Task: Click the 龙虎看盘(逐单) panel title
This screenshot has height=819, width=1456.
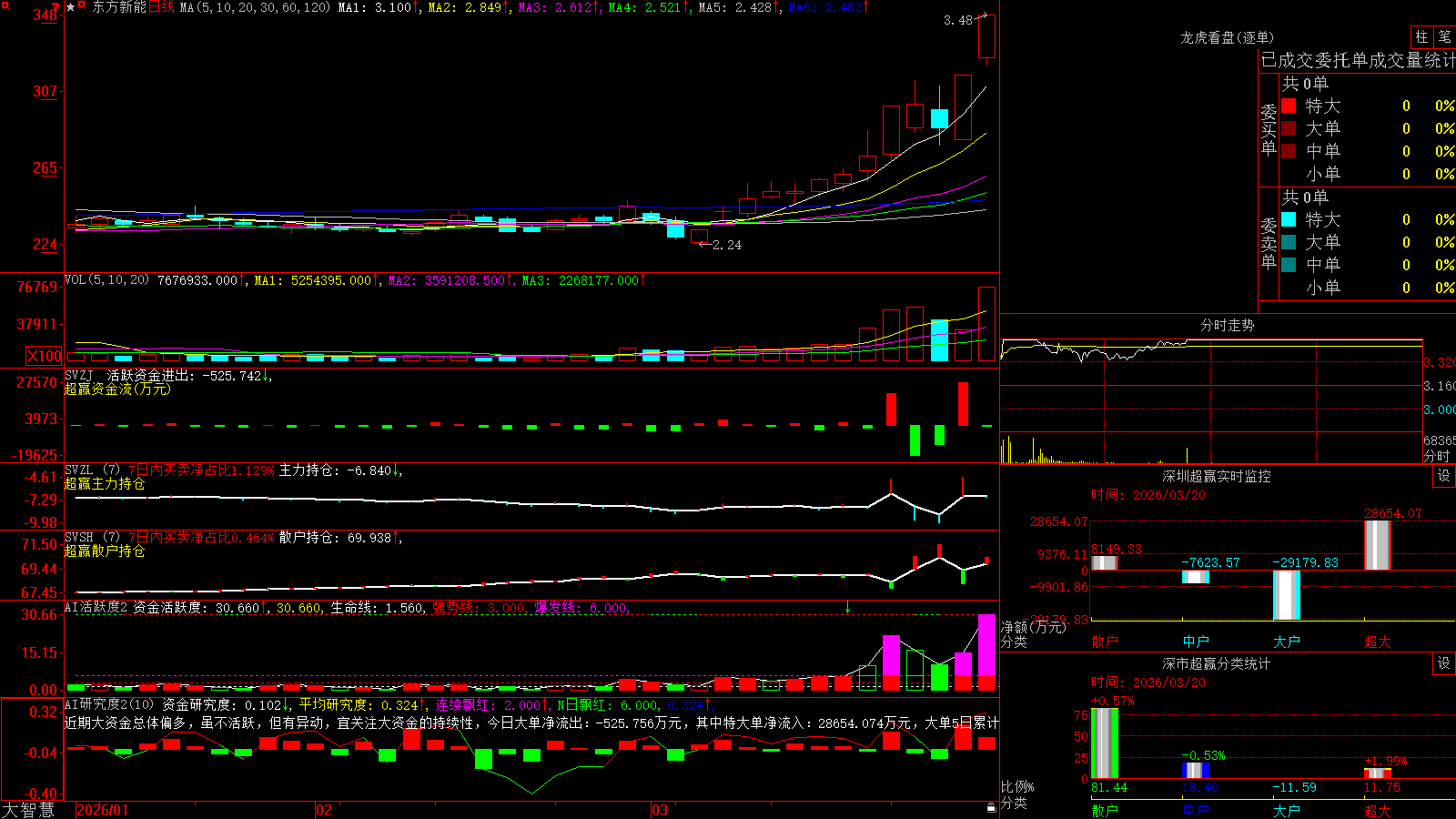Action: [x=1227, y=37]
